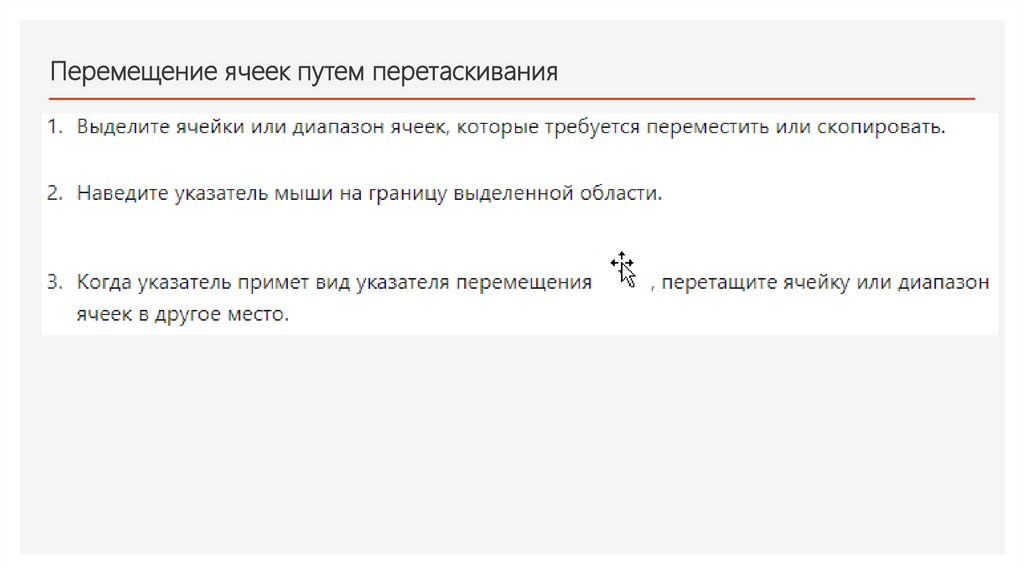Viewport: 1024px width, 574px height.
Task: Click the orange line under the title
Action: 510,99
